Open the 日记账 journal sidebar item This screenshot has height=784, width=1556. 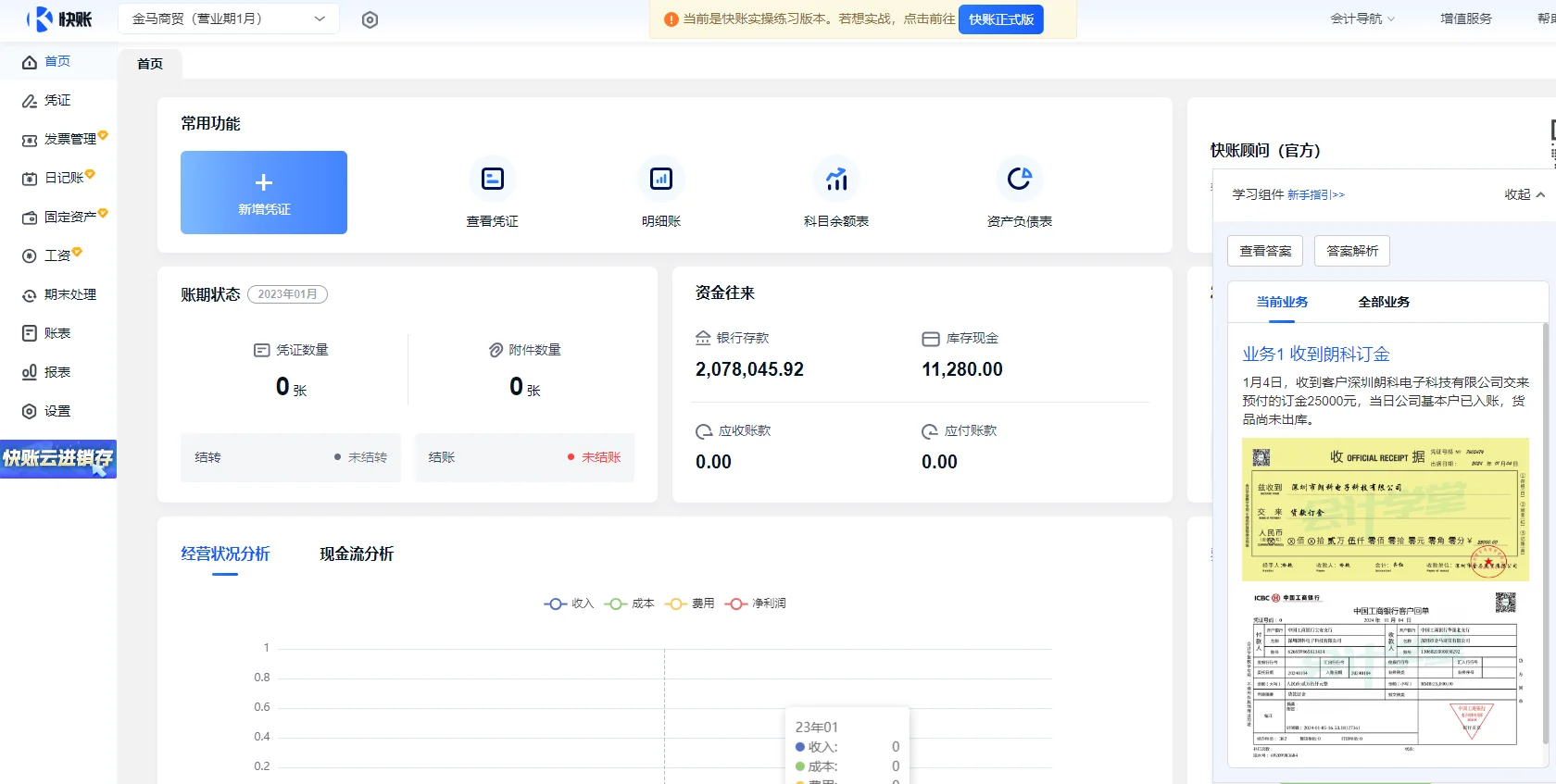[57, 178]
